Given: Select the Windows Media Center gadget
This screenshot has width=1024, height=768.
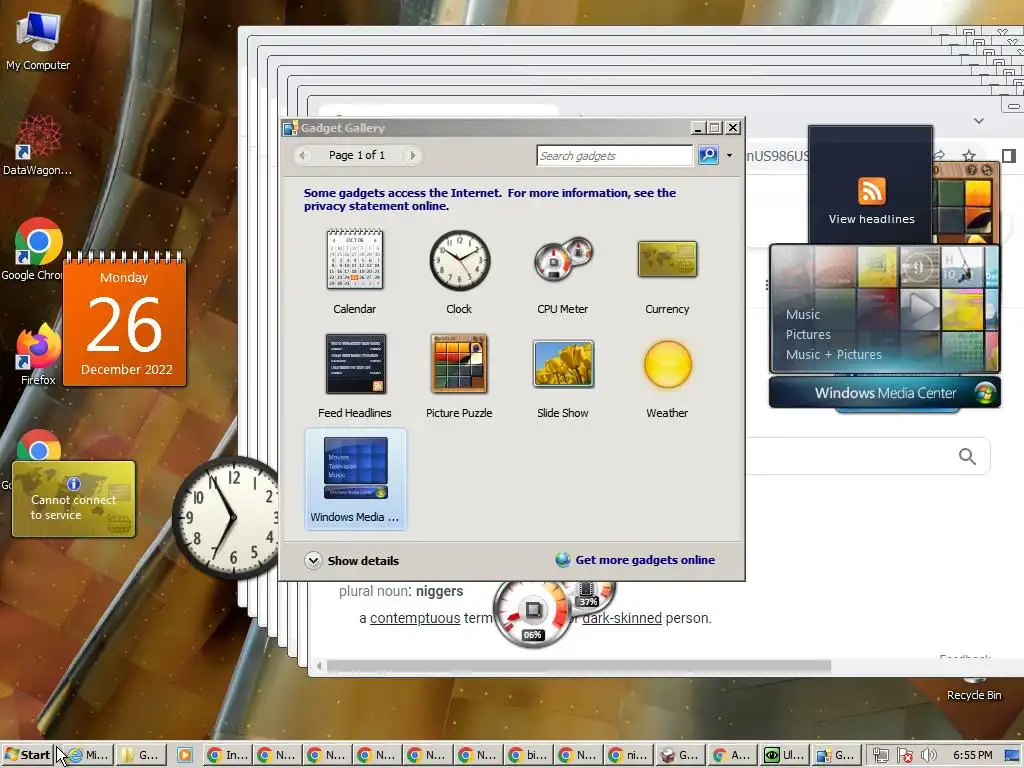Looking at the screenshot, I should click(x=355, y=479).
